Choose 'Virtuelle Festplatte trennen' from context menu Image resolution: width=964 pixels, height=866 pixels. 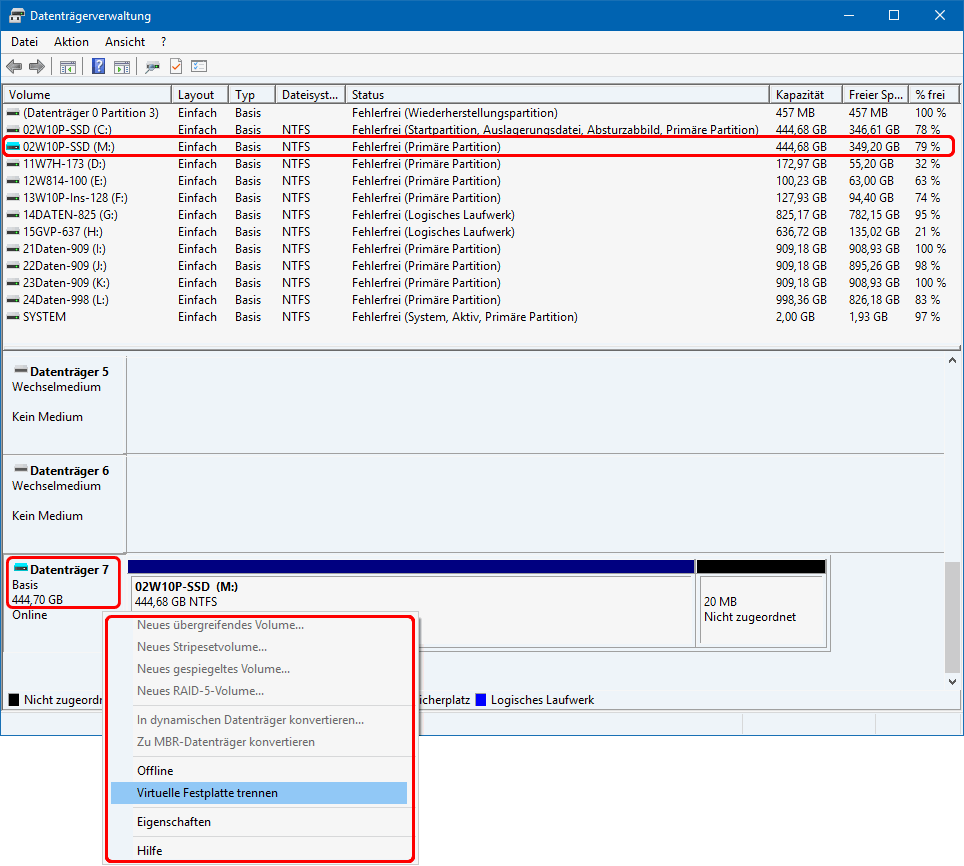pos(207,793)
